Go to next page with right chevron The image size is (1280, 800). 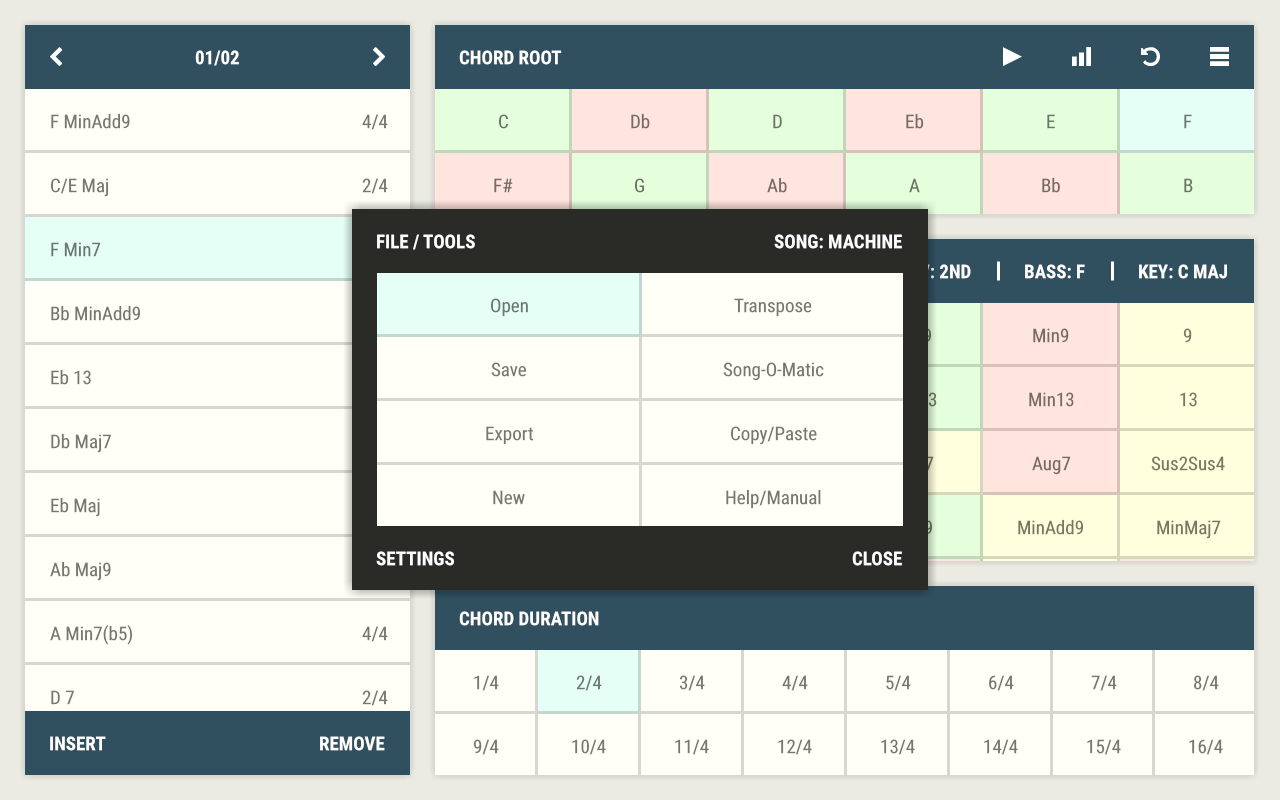[378, 57]
